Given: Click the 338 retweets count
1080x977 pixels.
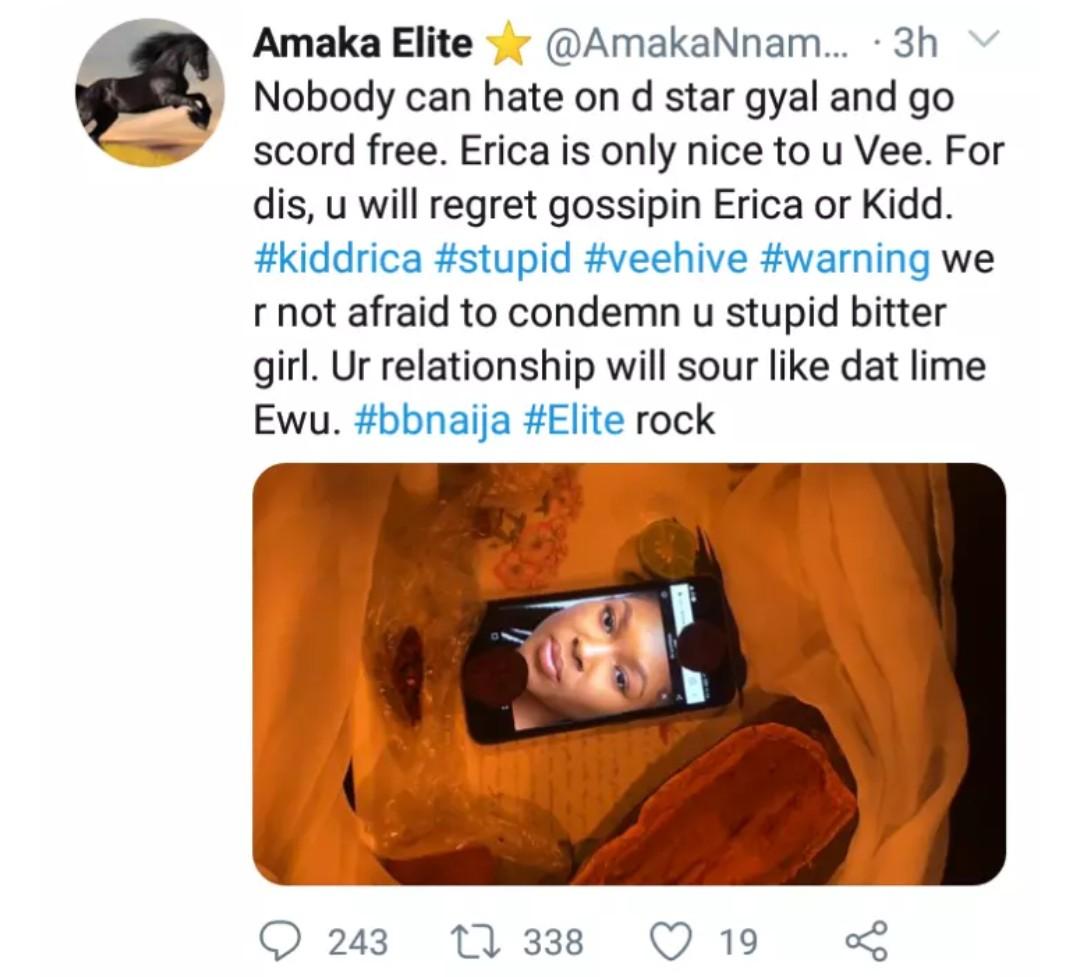Looking at the screenshot, I should [553, 940].
